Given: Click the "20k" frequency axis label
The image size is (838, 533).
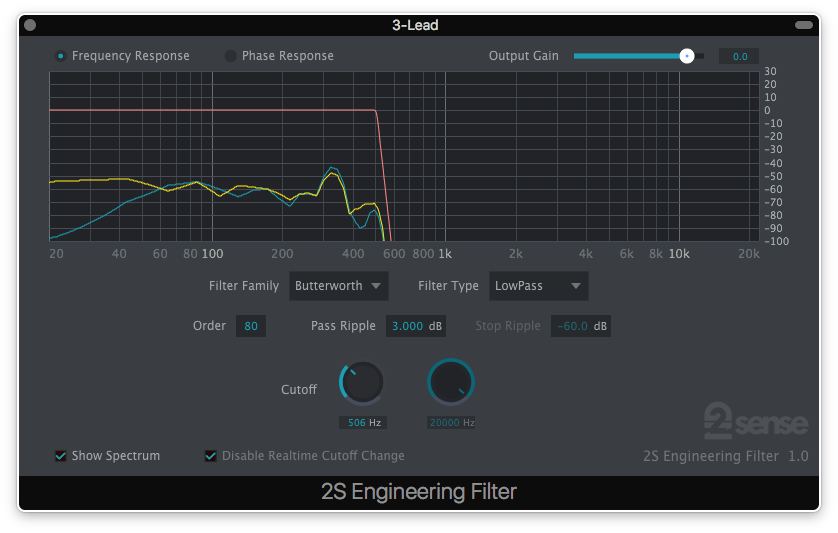Looking at the screenshot, I should (x=748, y=254).
